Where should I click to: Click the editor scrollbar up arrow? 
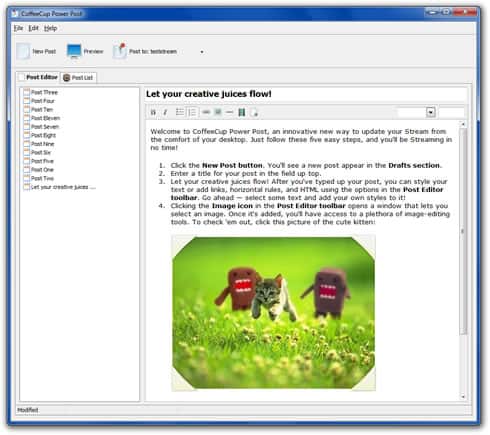(x=463, y=124)
